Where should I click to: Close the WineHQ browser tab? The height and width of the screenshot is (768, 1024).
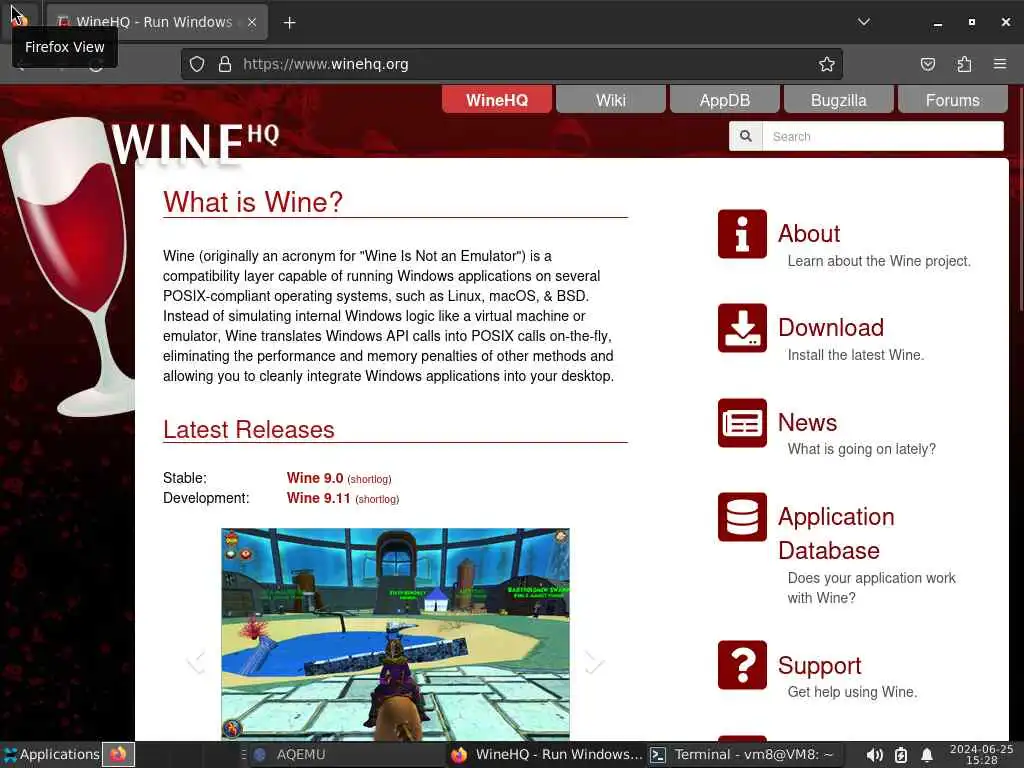252,22
